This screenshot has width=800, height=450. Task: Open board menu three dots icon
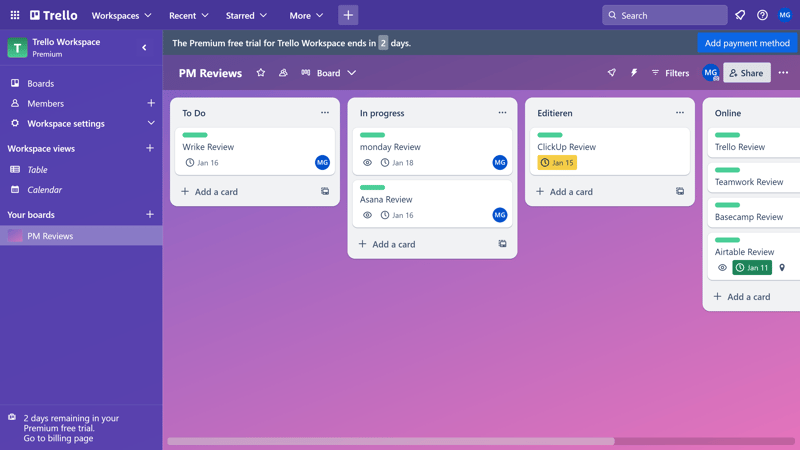(x=783, y=73)
